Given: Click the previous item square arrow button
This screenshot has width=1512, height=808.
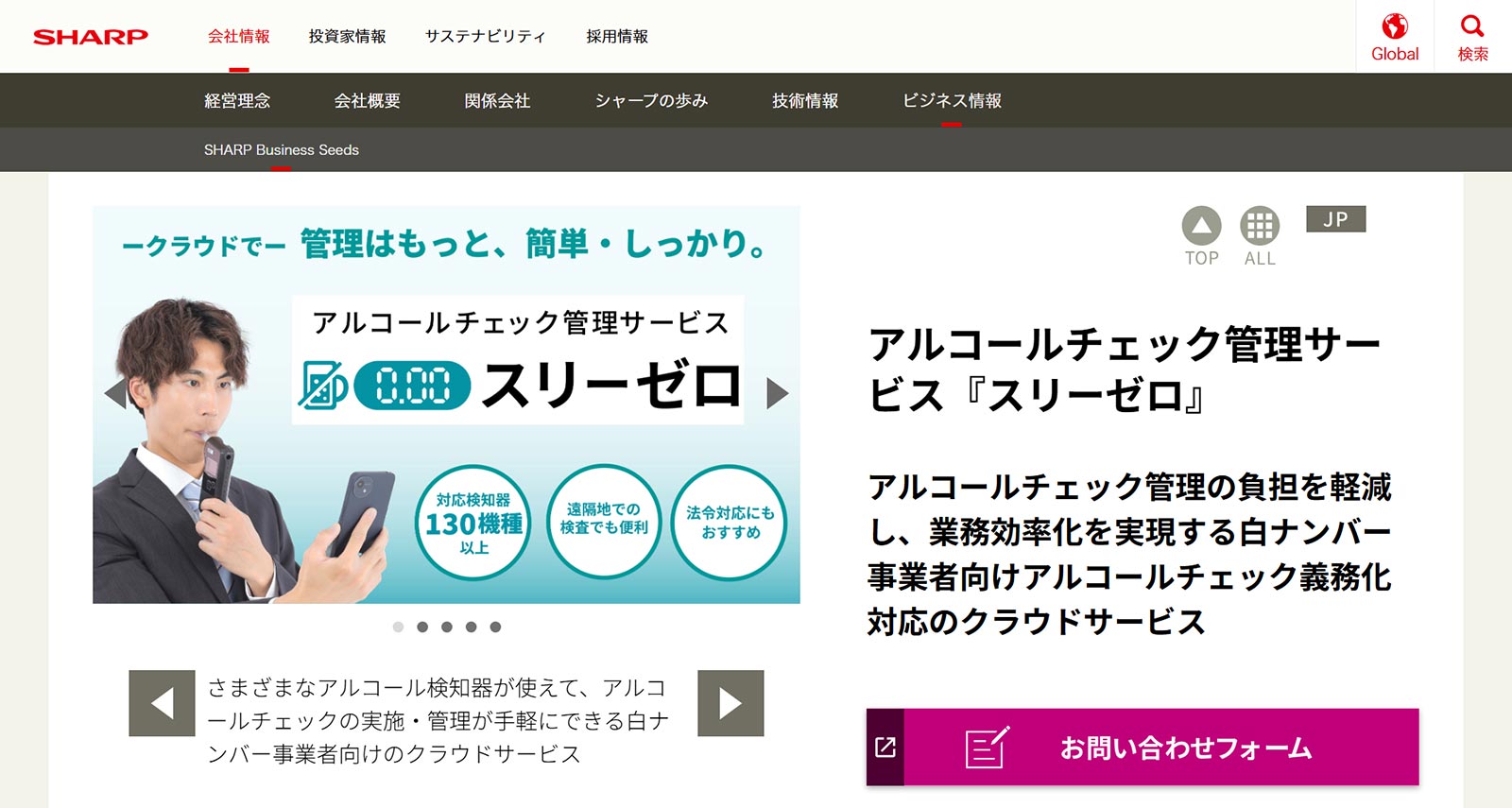Looking at the screenshot, I should coord(162,703).
